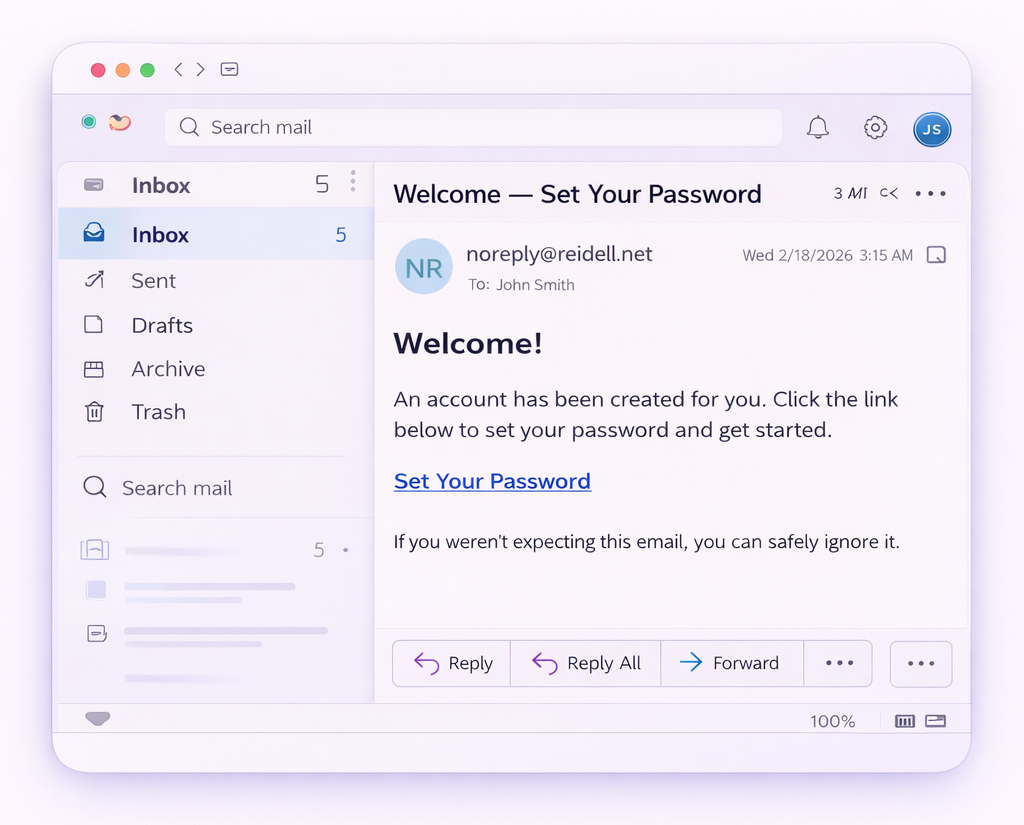The height and width of the screenshot is (825, 1024).
Task: Switch to list view in the status bar
Action: [905, 720]
